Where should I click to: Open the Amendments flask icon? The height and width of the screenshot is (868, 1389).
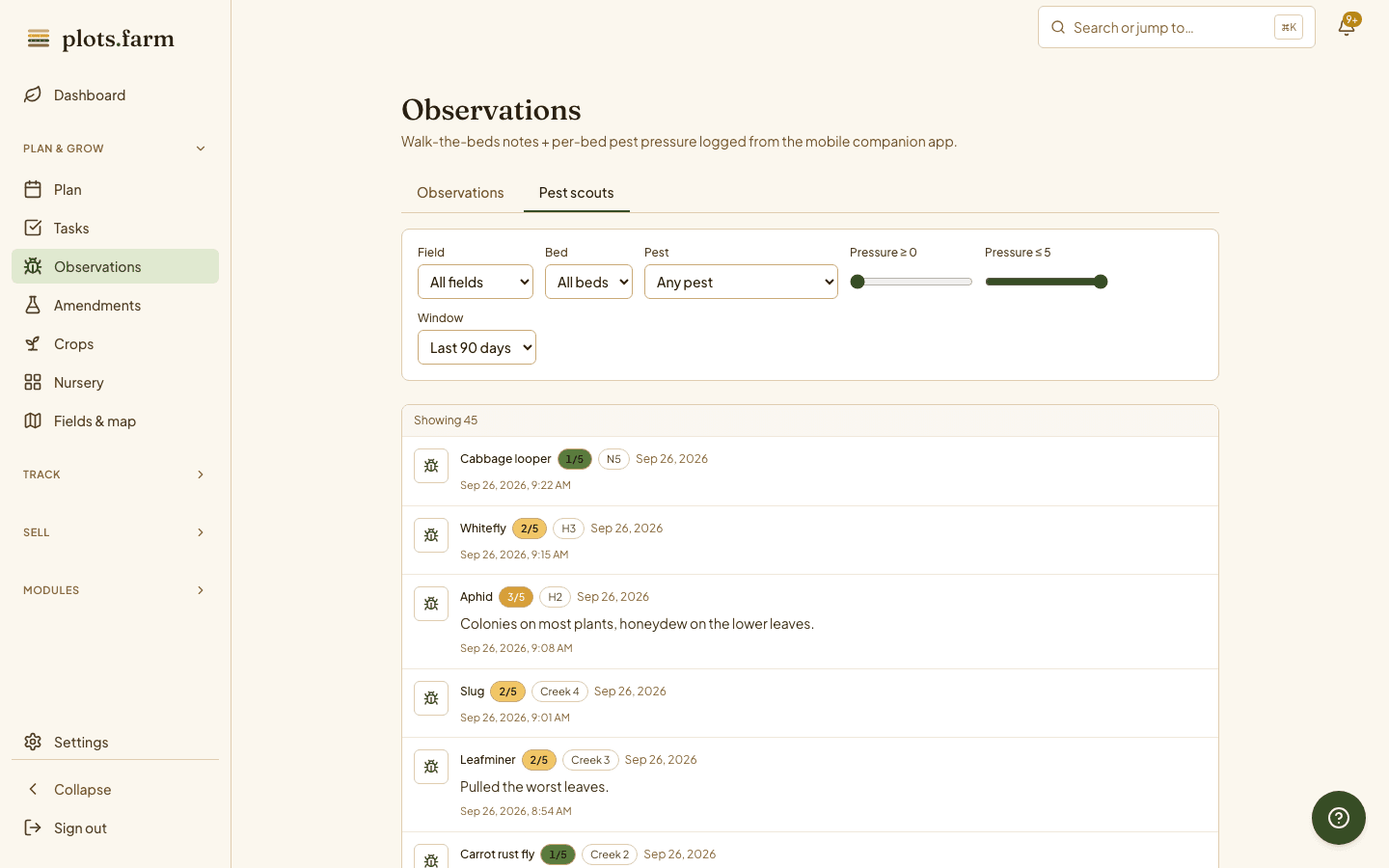[33, 305]
